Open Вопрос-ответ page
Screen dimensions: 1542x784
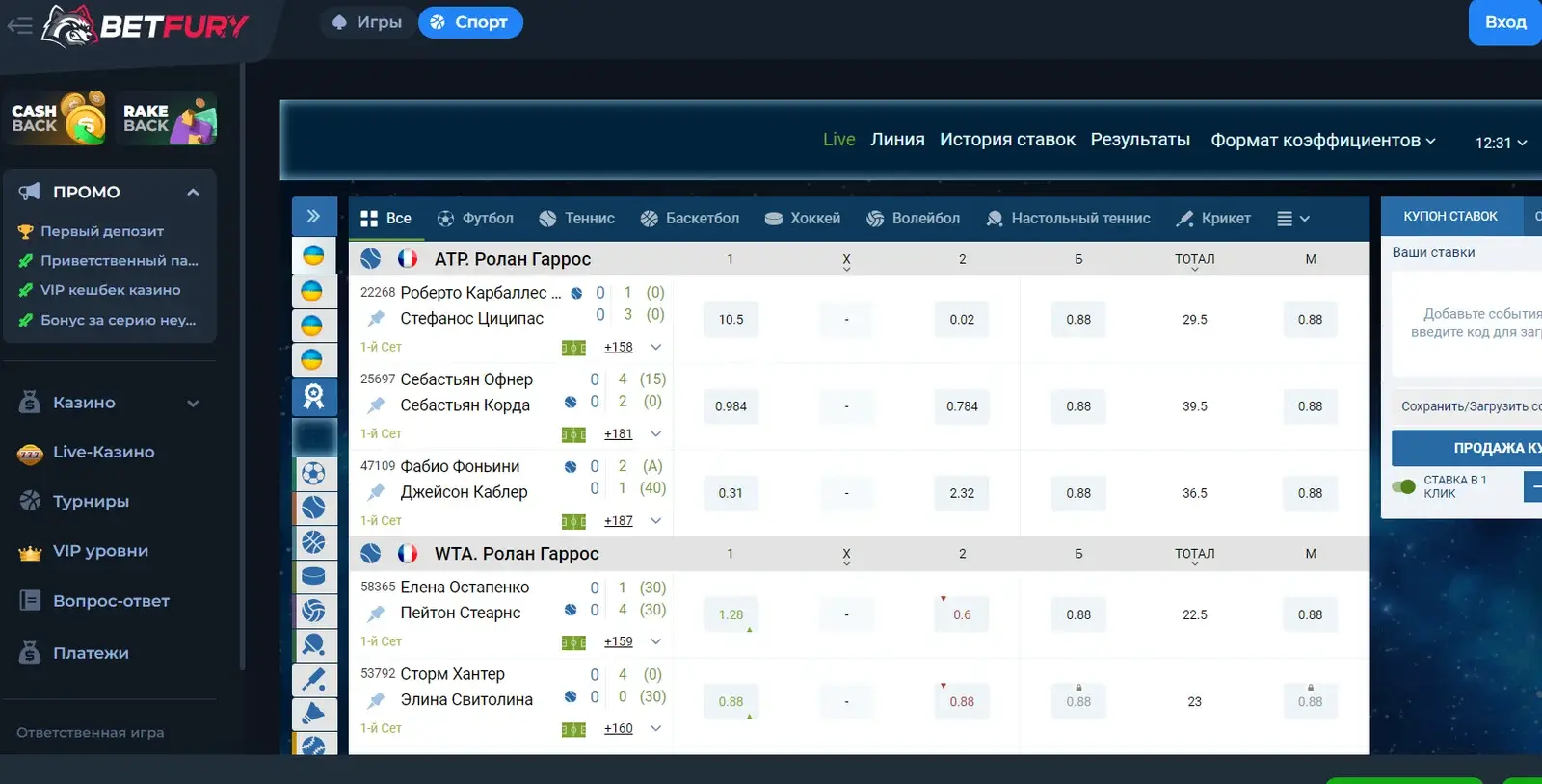pyautogui.click(x=111, y=601)
